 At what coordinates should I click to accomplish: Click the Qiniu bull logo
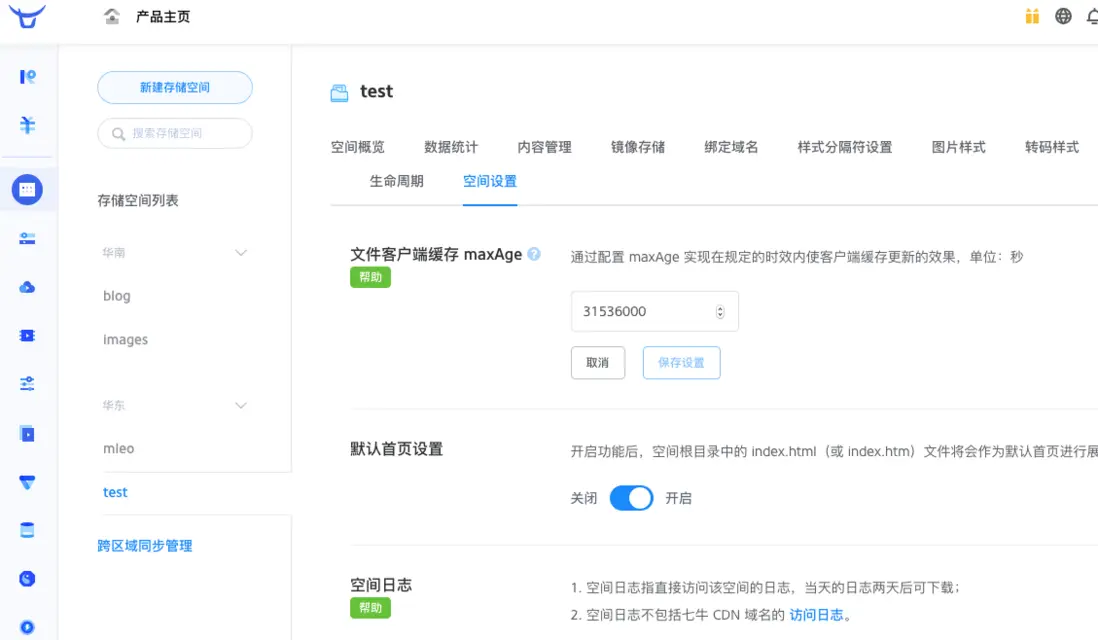(27, 15)
